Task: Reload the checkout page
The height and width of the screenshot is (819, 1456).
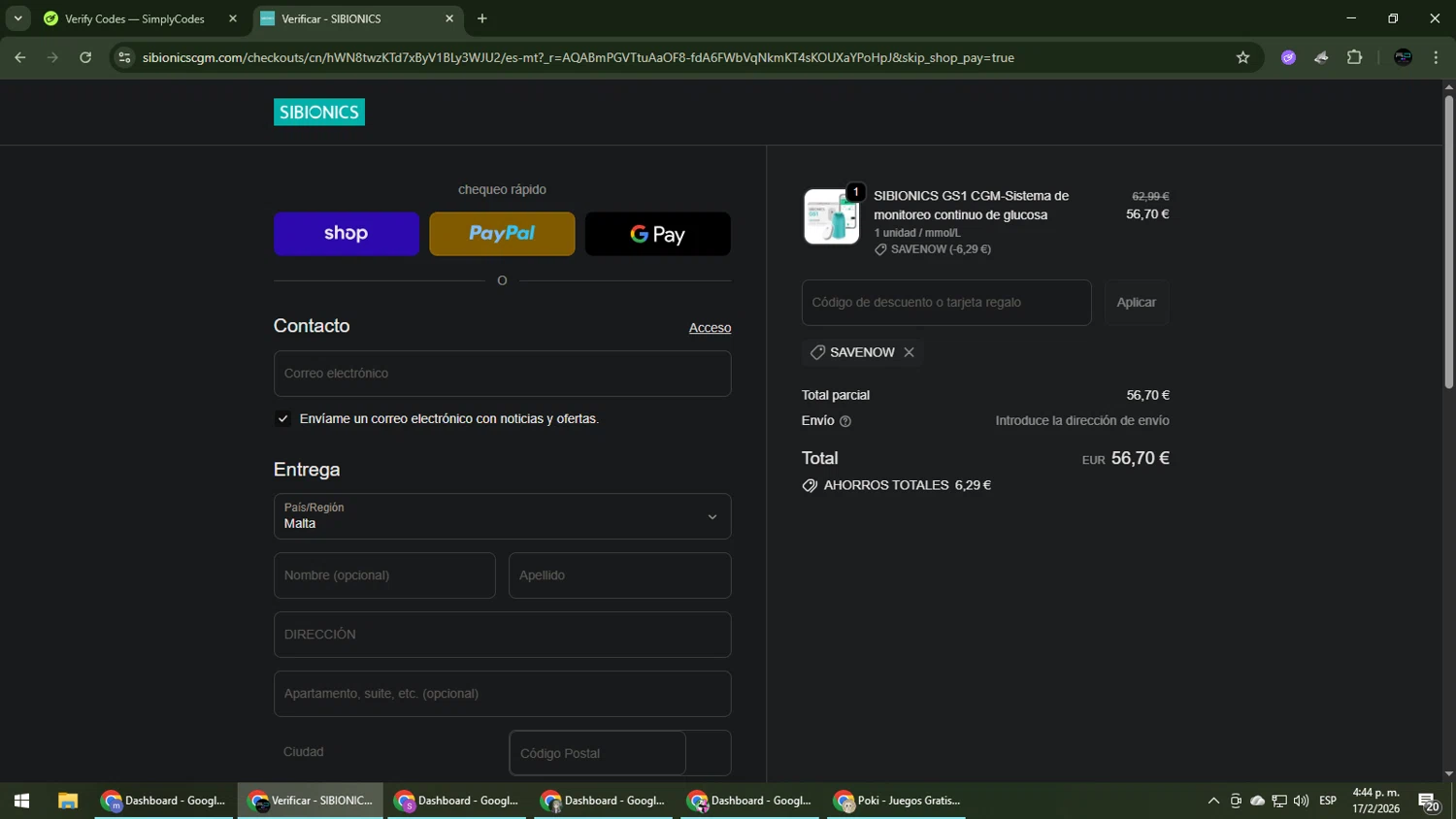Action: 85,57
